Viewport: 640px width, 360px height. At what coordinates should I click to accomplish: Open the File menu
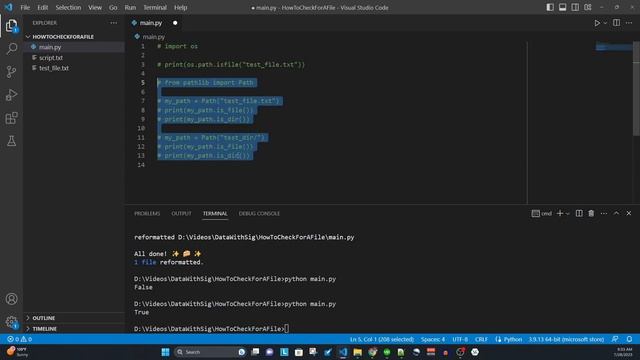[x=25, y=7]
